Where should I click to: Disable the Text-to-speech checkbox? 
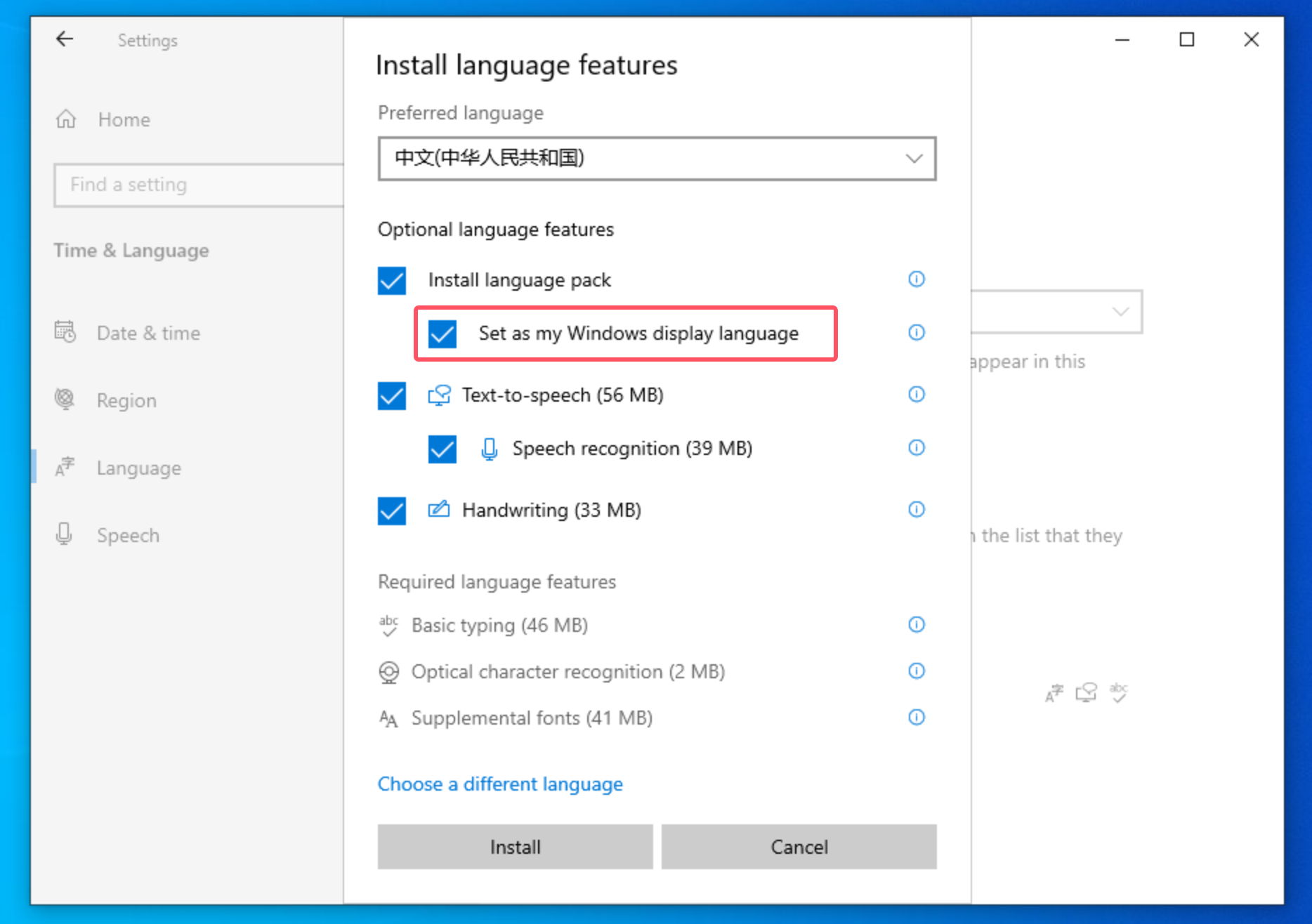(392, 396)
